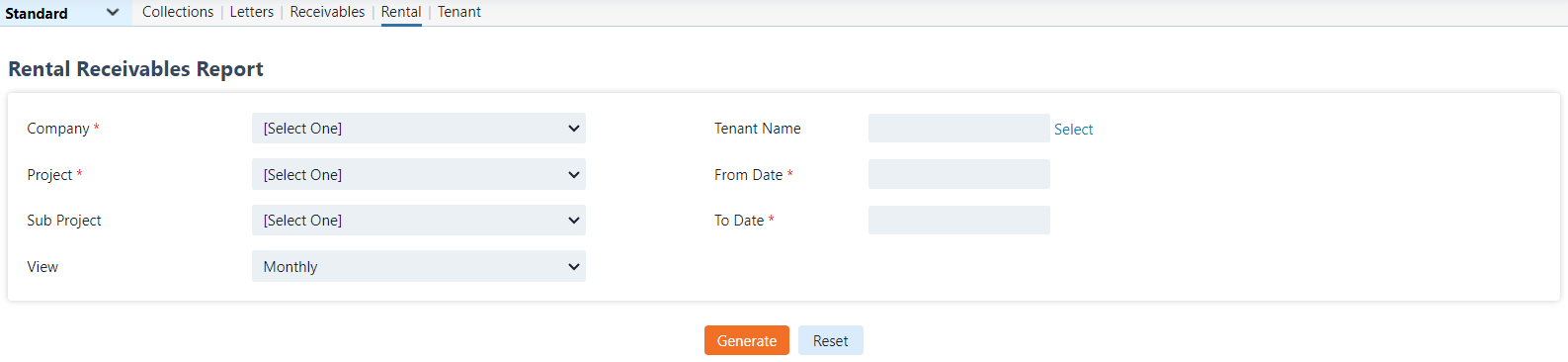1568x362 pixels.
Task: Focus the To Date field
Action: click(958, 220)
